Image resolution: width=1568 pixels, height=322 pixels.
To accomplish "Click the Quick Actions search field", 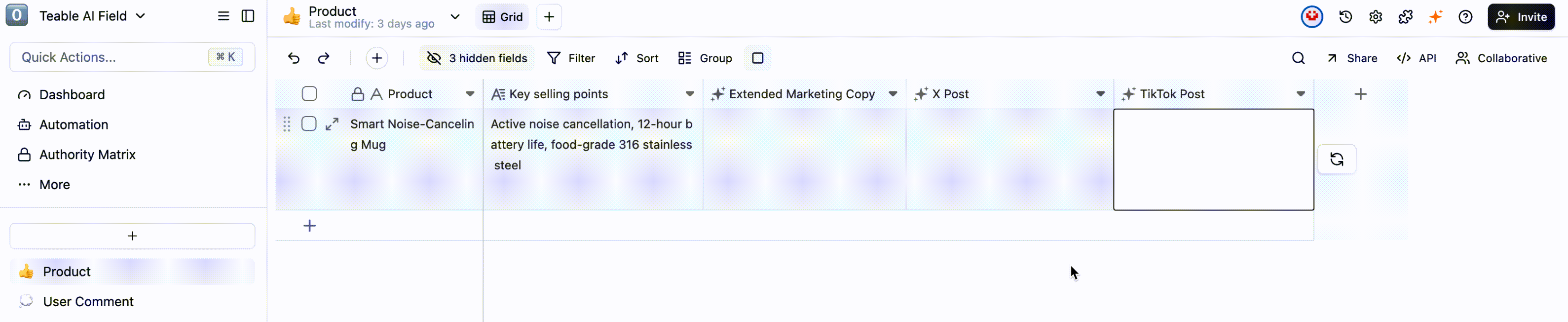I will point(133,57).
